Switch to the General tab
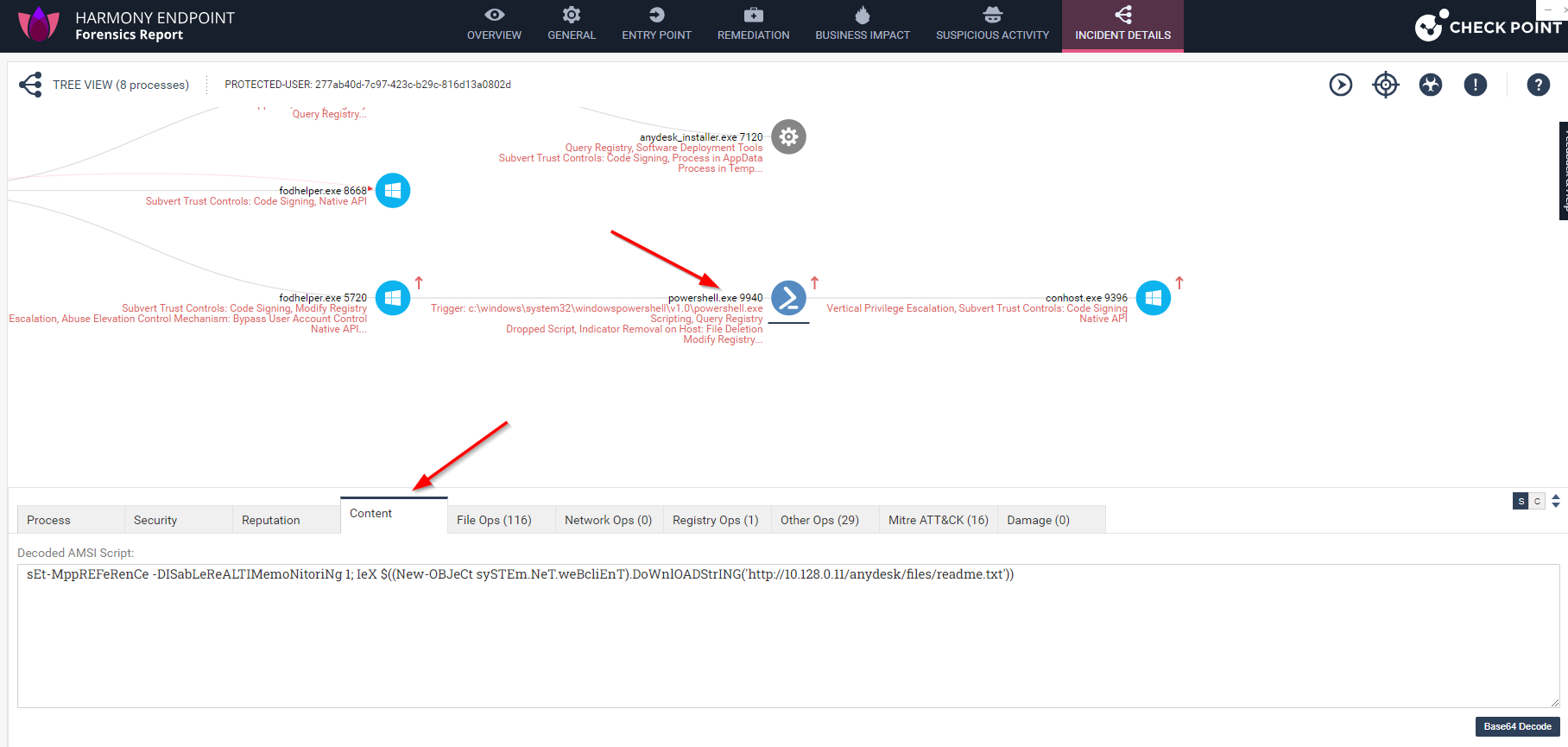This screenshot has width=1568, height=747. pos(572,25)
